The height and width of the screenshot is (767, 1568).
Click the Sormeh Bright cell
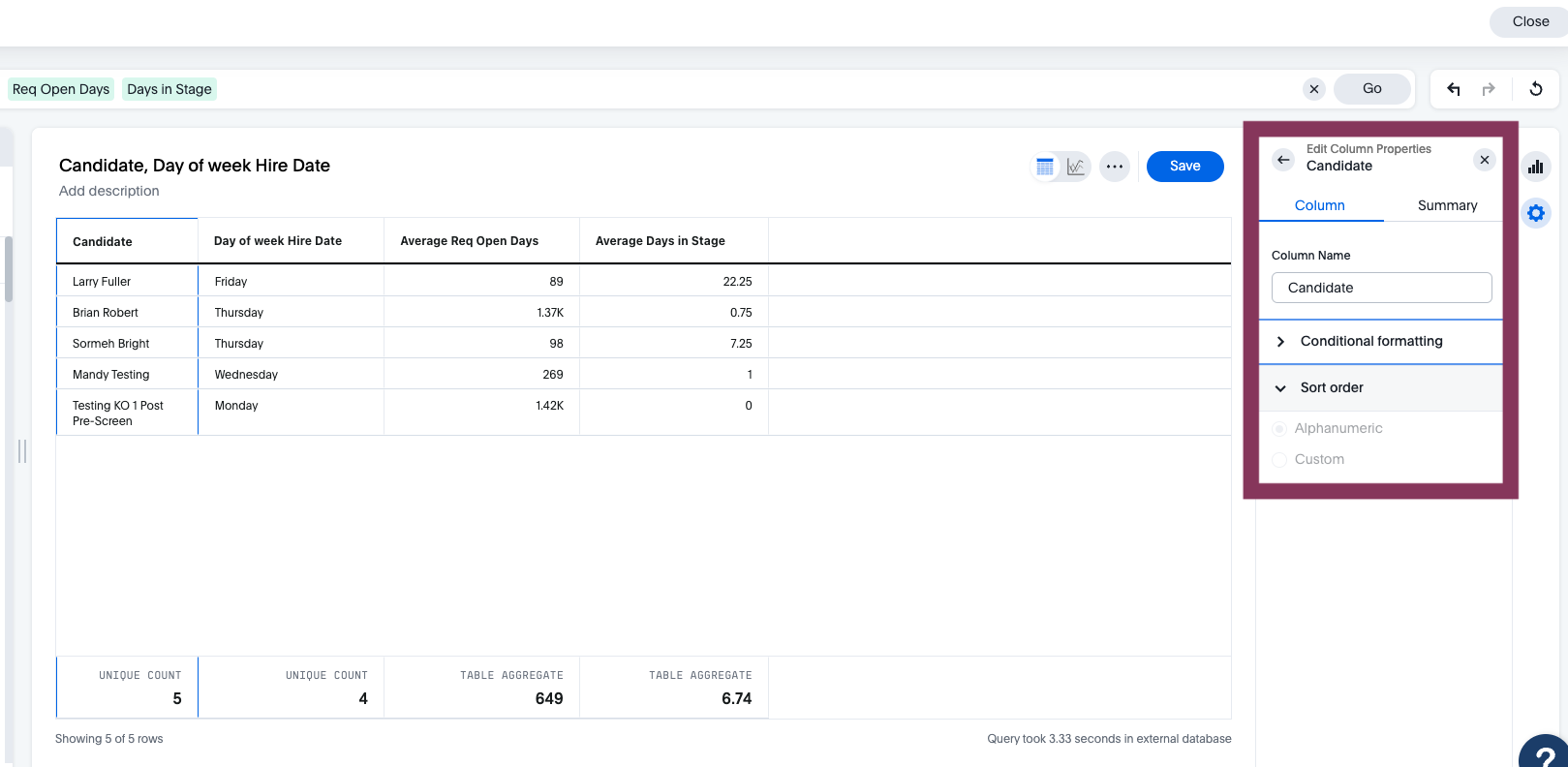[x=127, y=344]
